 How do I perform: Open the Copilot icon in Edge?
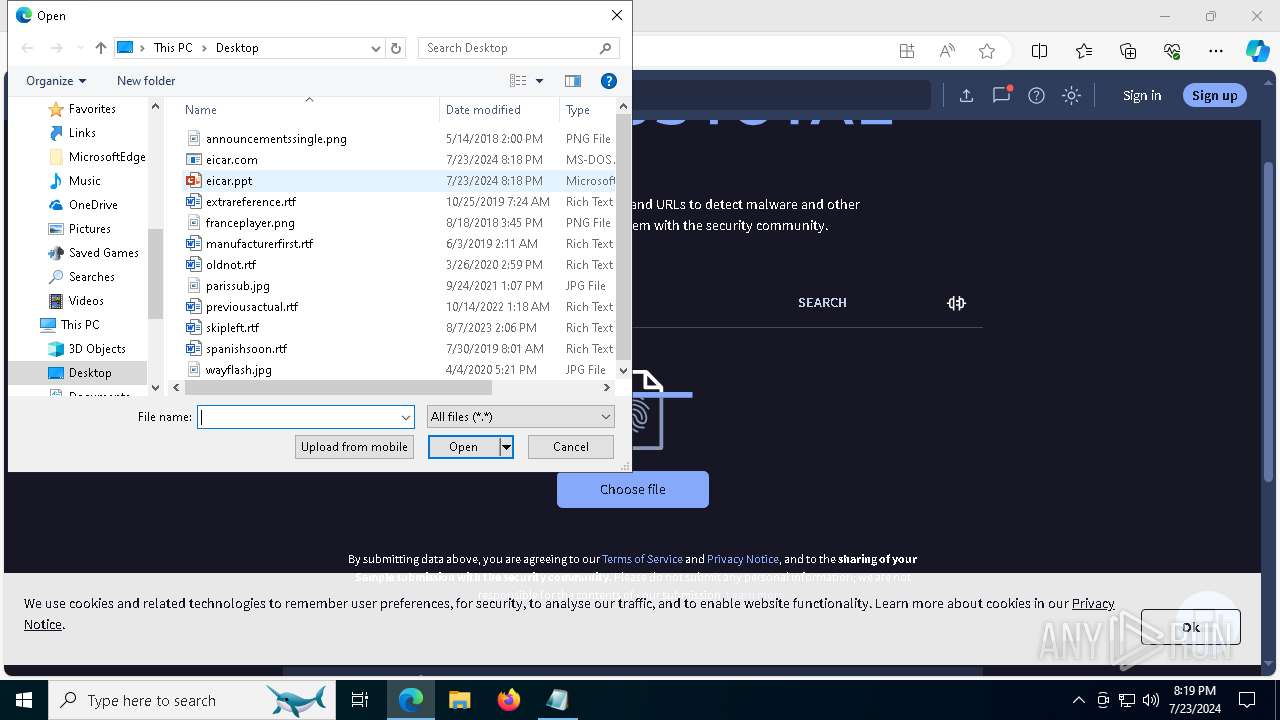coord(1257,52)
